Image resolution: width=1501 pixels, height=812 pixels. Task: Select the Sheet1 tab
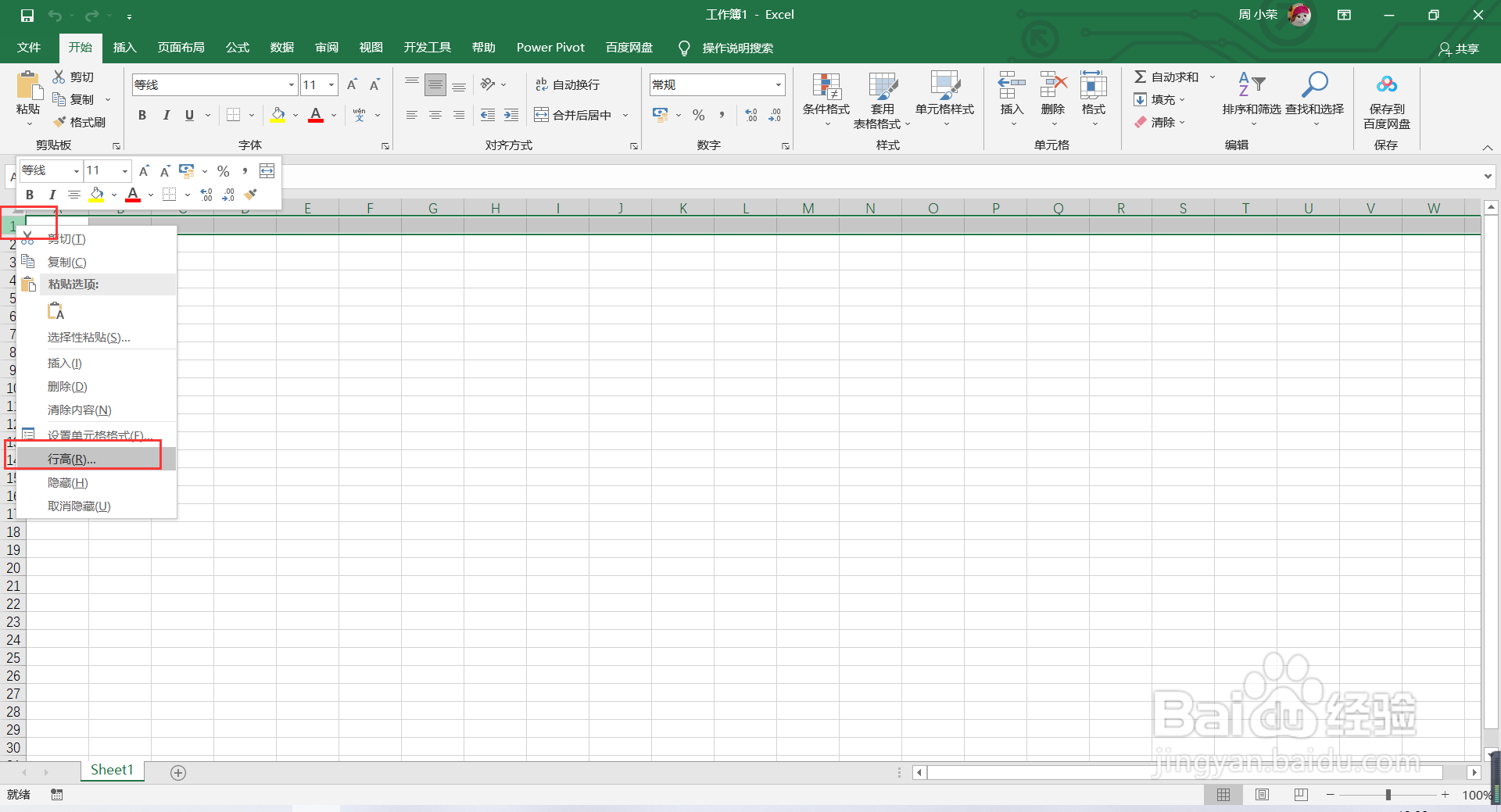click(x=112, y=771)
